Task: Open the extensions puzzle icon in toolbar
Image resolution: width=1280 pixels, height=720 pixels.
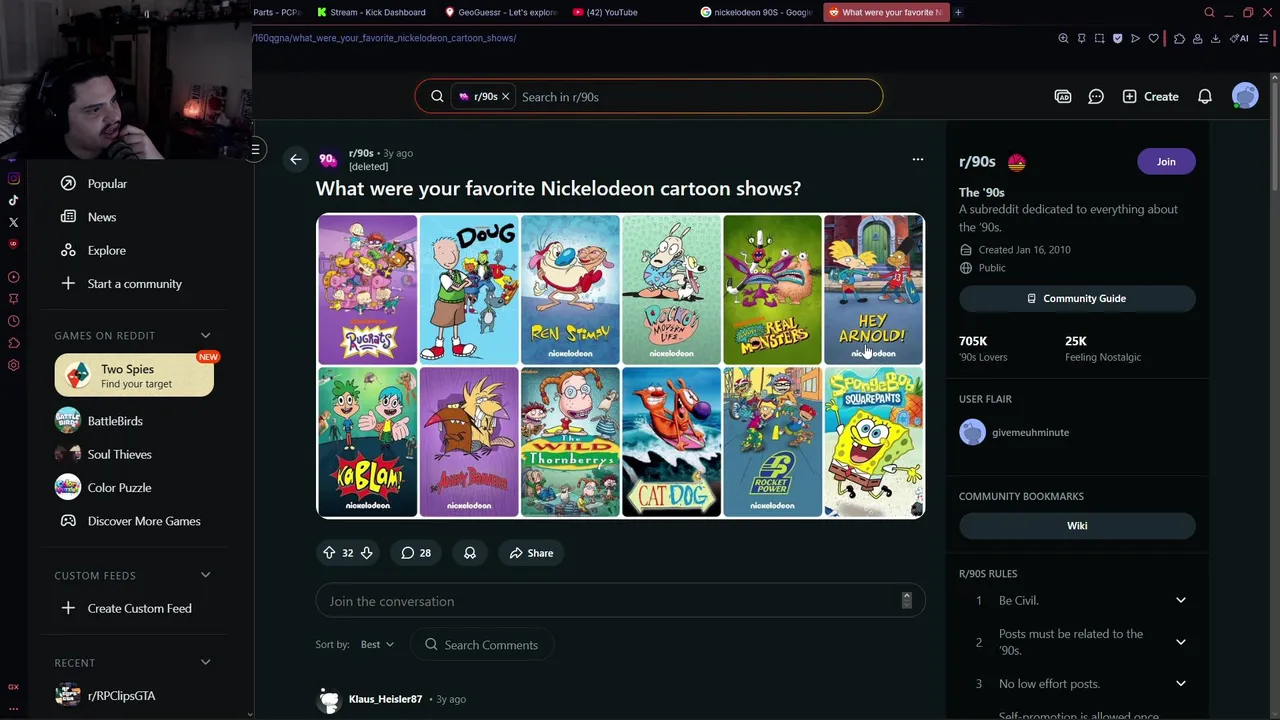Action: click(1179, 38)
